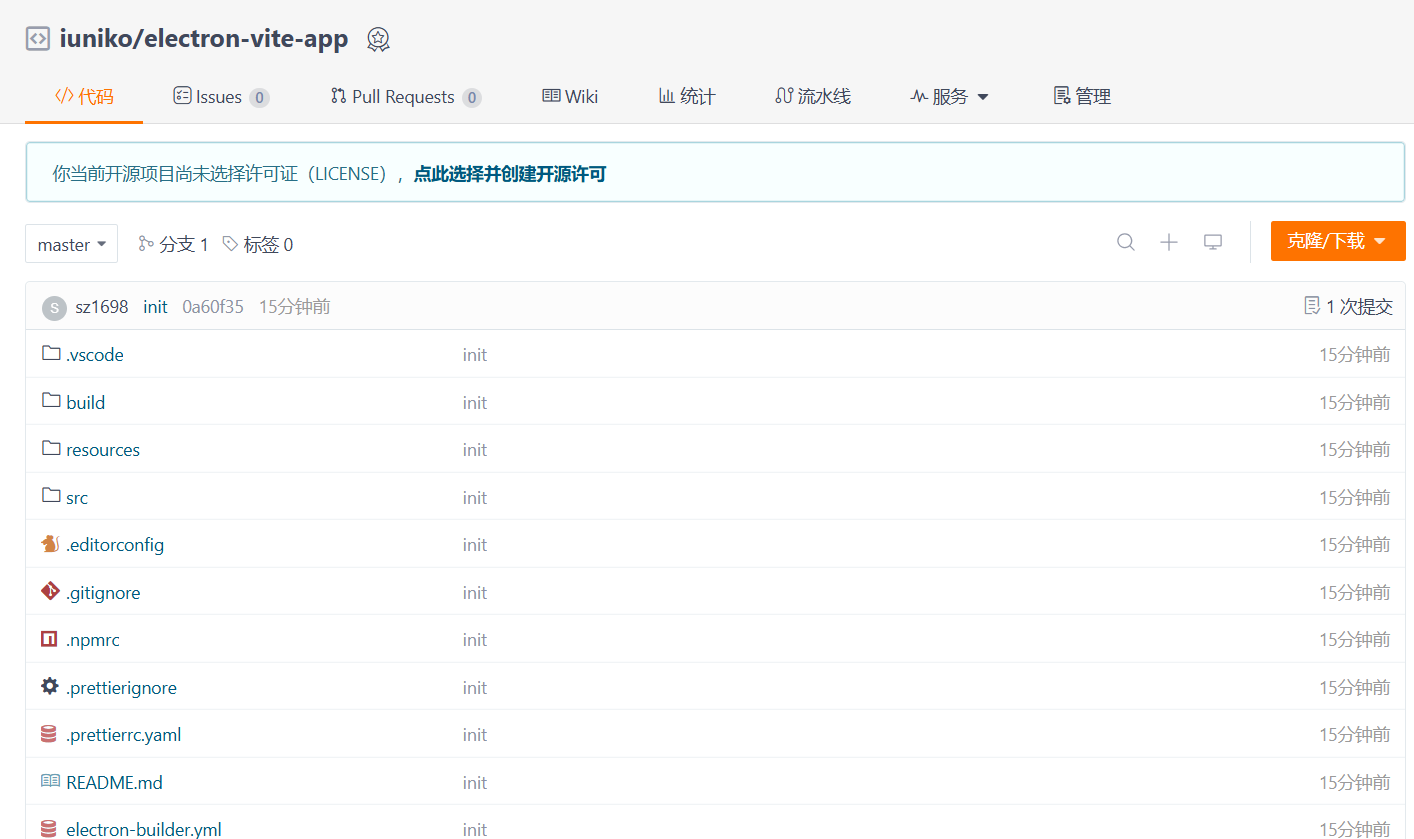The image size is (1414, 839).
Task: Click the sz1698 user avatar
Action: coord(54,307)
